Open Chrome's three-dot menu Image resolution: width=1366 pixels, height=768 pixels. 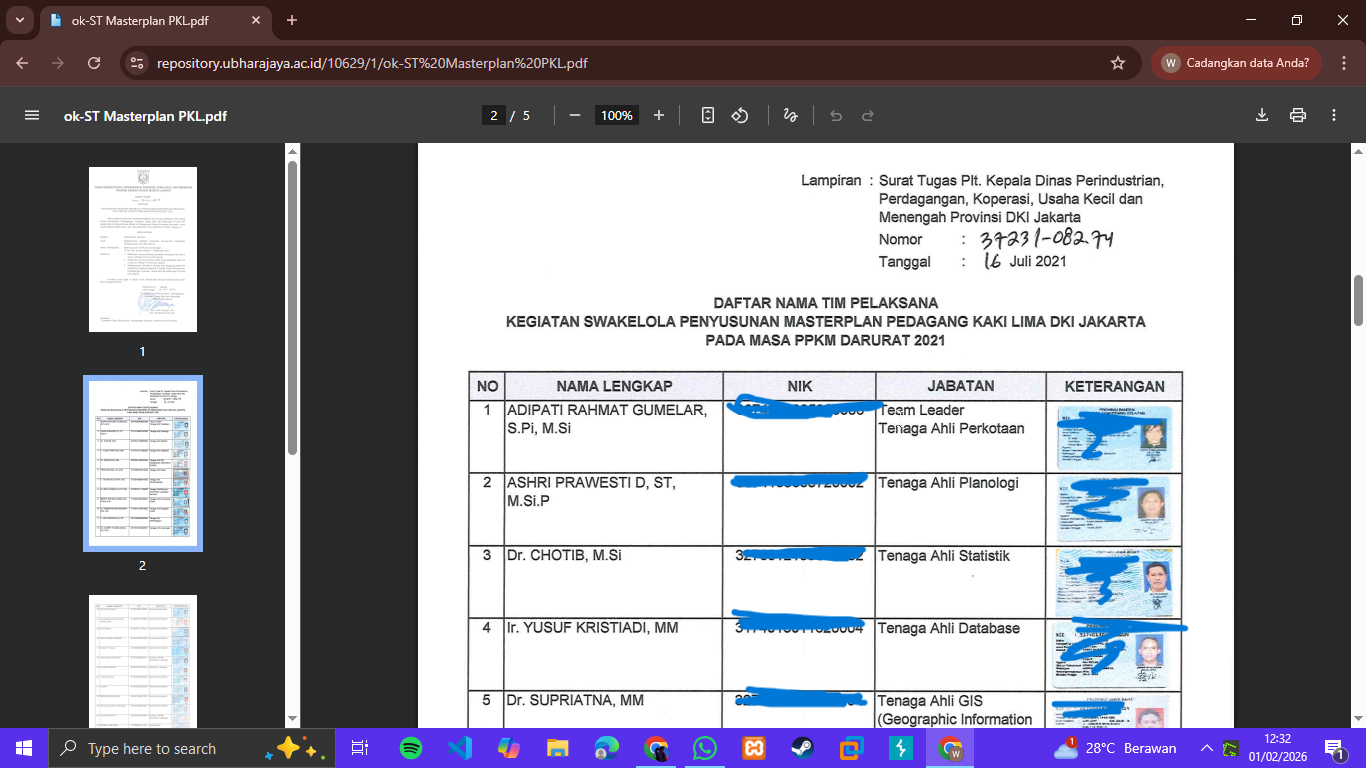[x=1343, y=63]
